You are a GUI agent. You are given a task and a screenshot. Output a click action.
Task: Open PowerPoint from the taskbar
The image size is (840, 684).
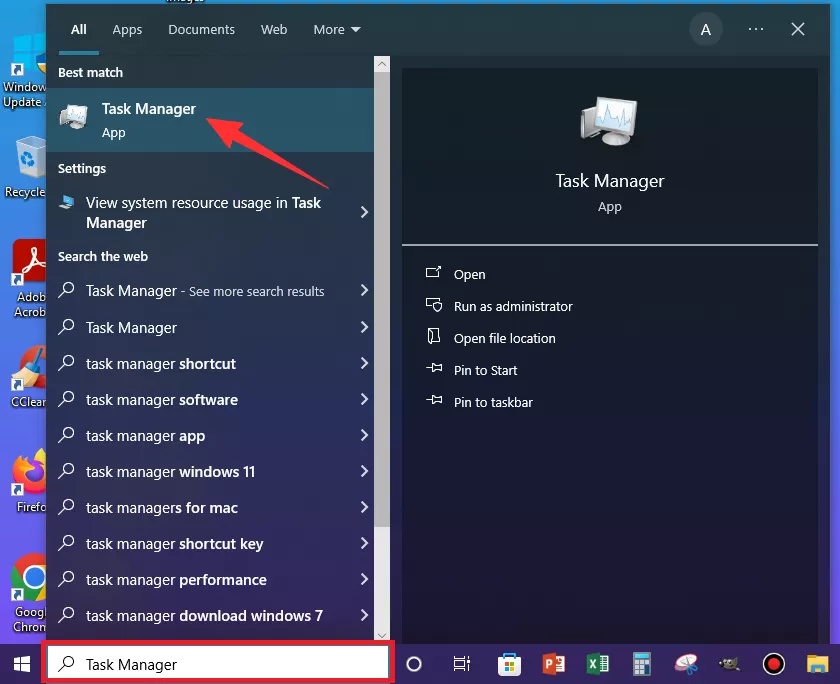pos(553,663)
